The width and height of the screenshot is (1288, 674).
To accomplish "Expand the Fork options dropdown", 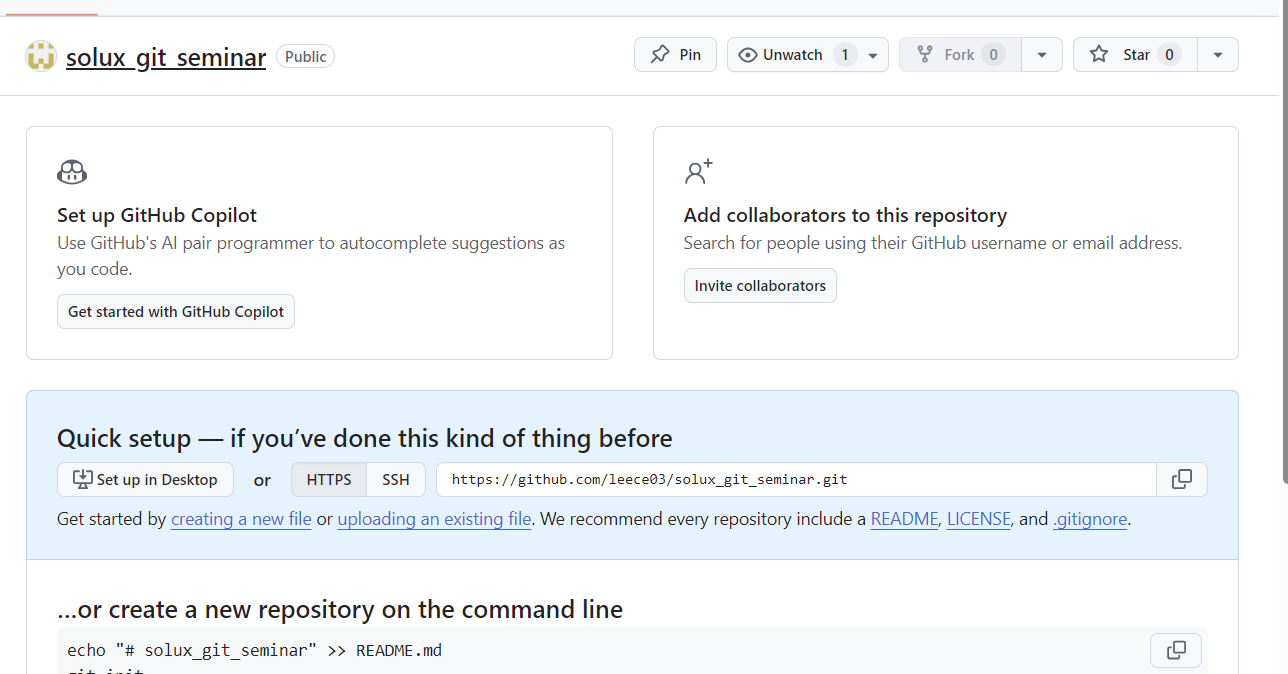I will [x=1042, y=55].
